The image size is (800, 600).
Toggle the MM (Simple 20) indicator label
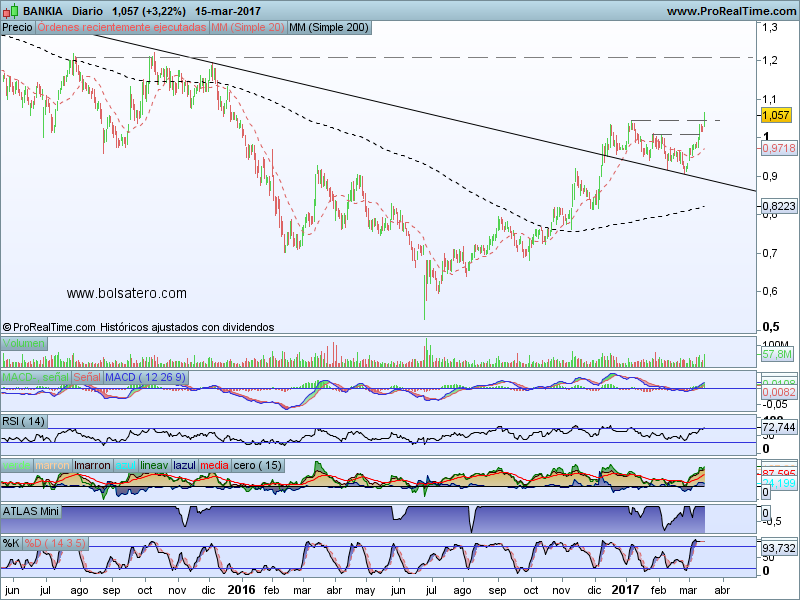(247, 28)
